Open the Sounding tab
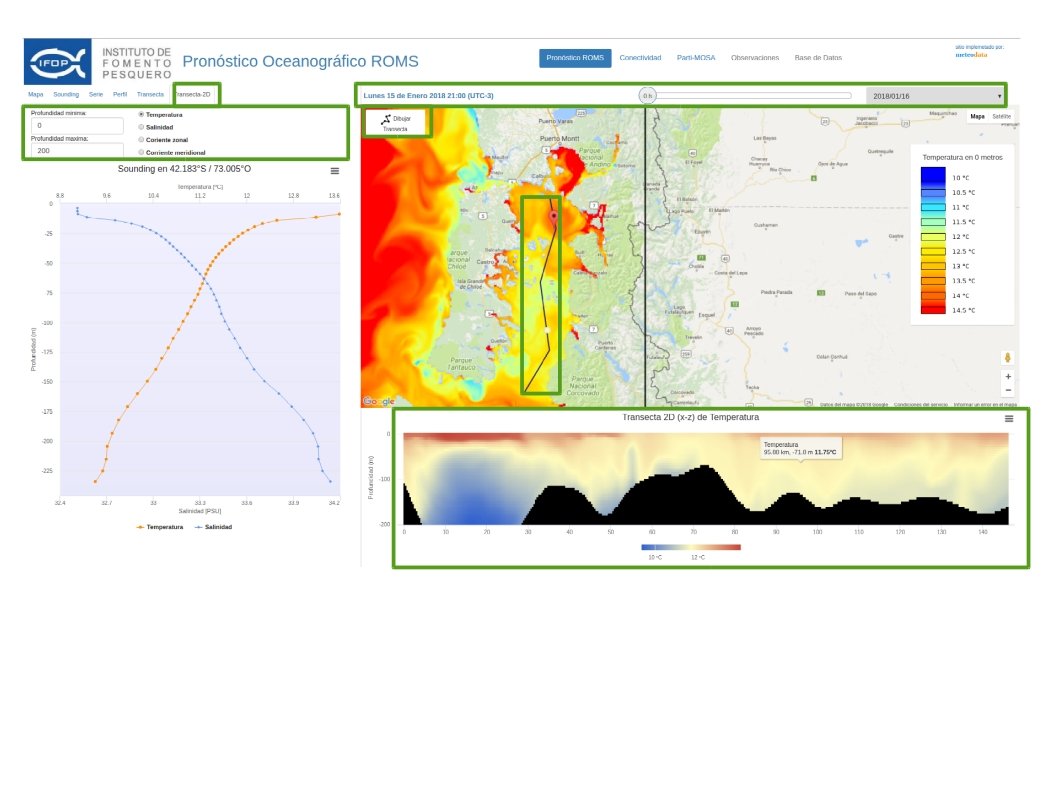 [x=66, y=94]
